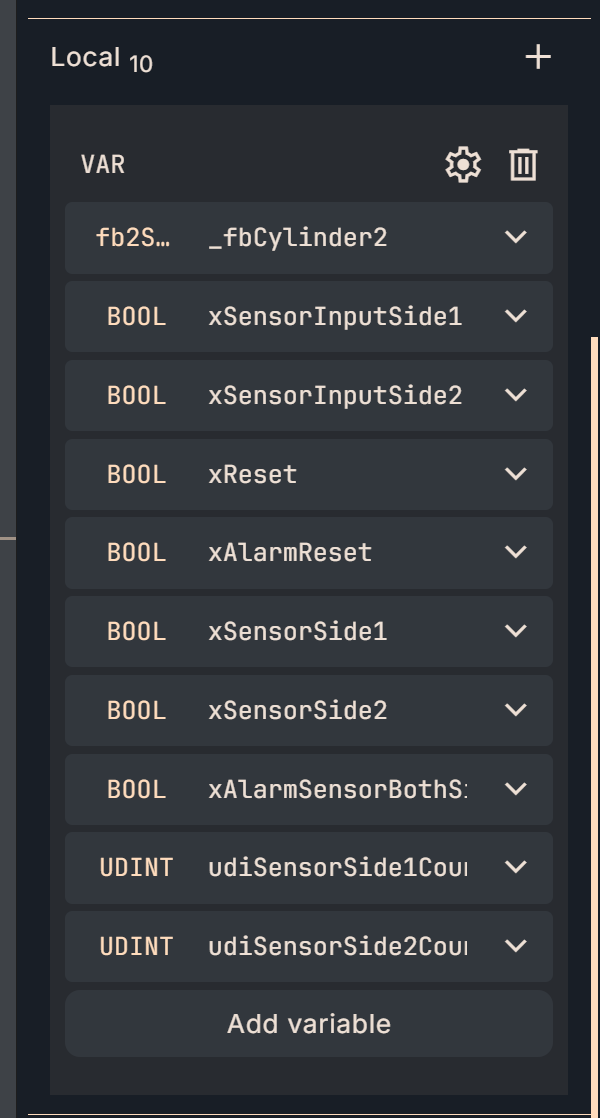Expand udiSensorSide2Count variable chevron

516,946
